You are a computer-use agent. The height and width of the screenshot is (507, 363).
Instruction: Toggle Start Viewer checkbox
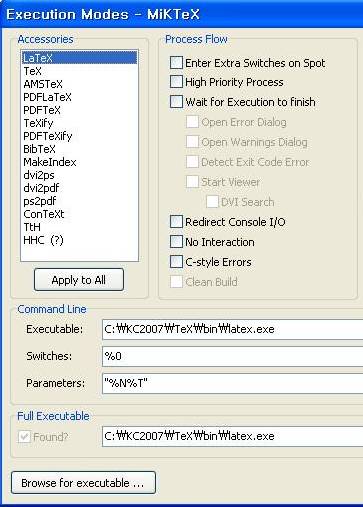click(192, 182)
